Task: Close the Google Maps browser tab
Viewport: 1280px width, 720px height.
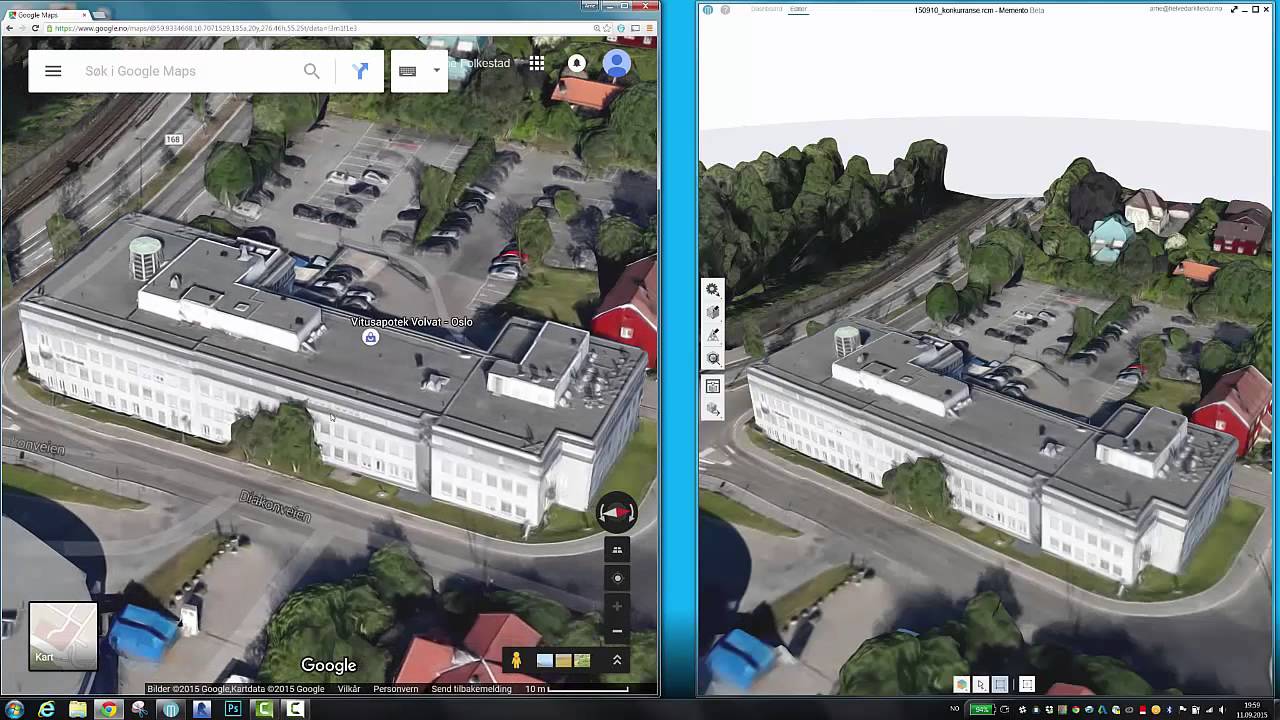Action: click(84, 15)
